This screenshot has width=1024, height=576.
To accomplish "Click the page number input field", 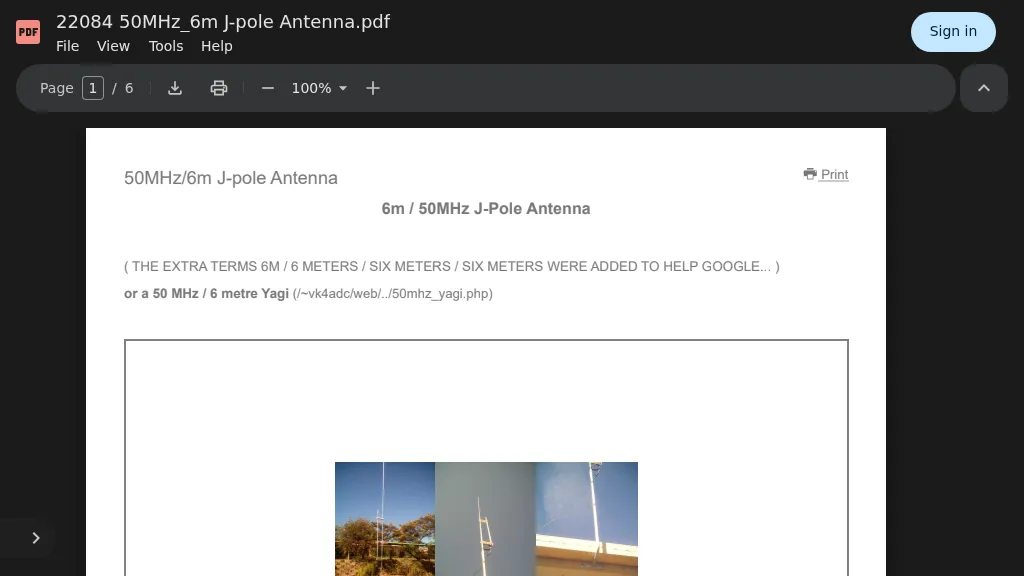I will [93, 88].
